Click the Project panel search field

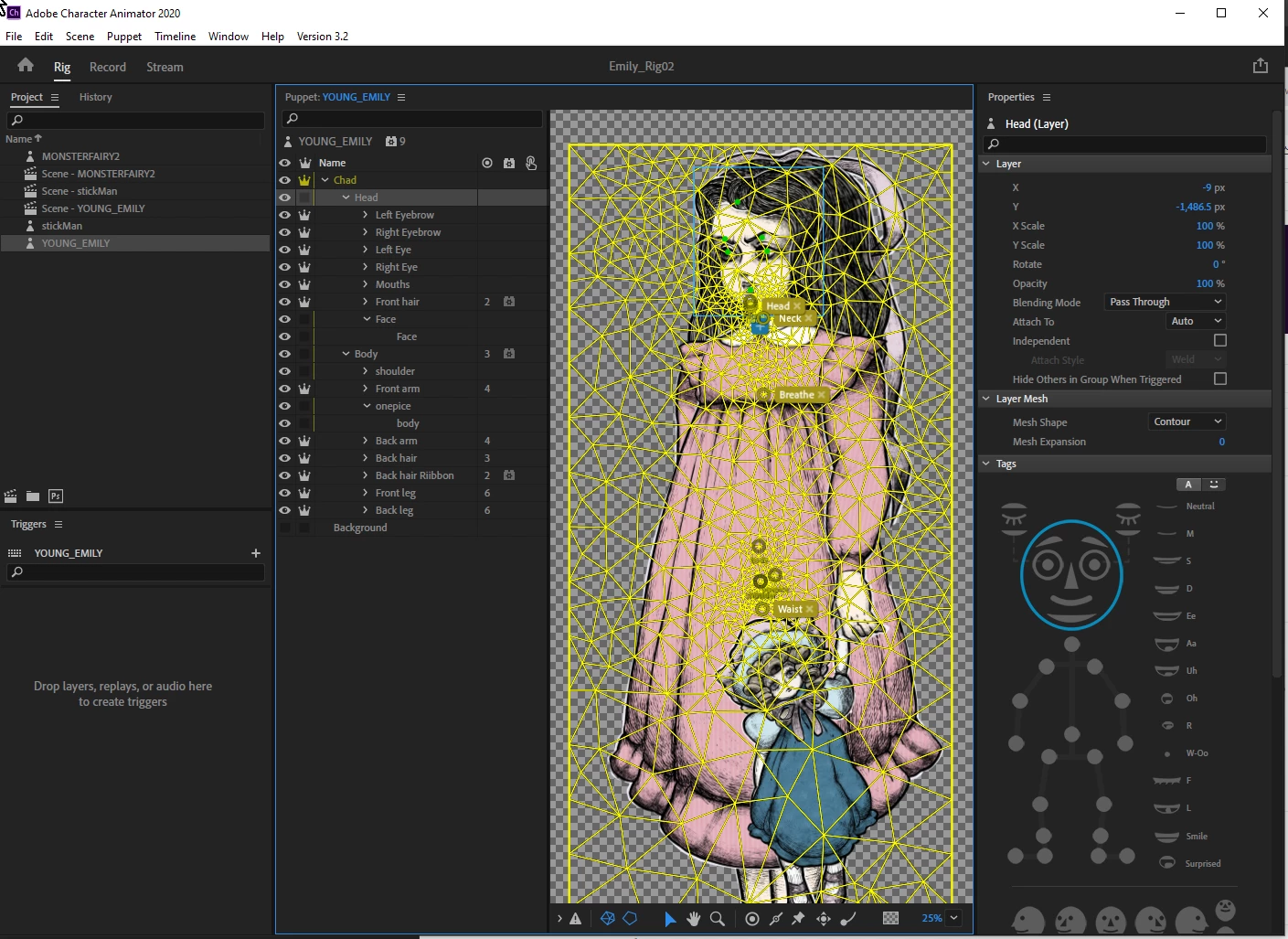point(135,120)
